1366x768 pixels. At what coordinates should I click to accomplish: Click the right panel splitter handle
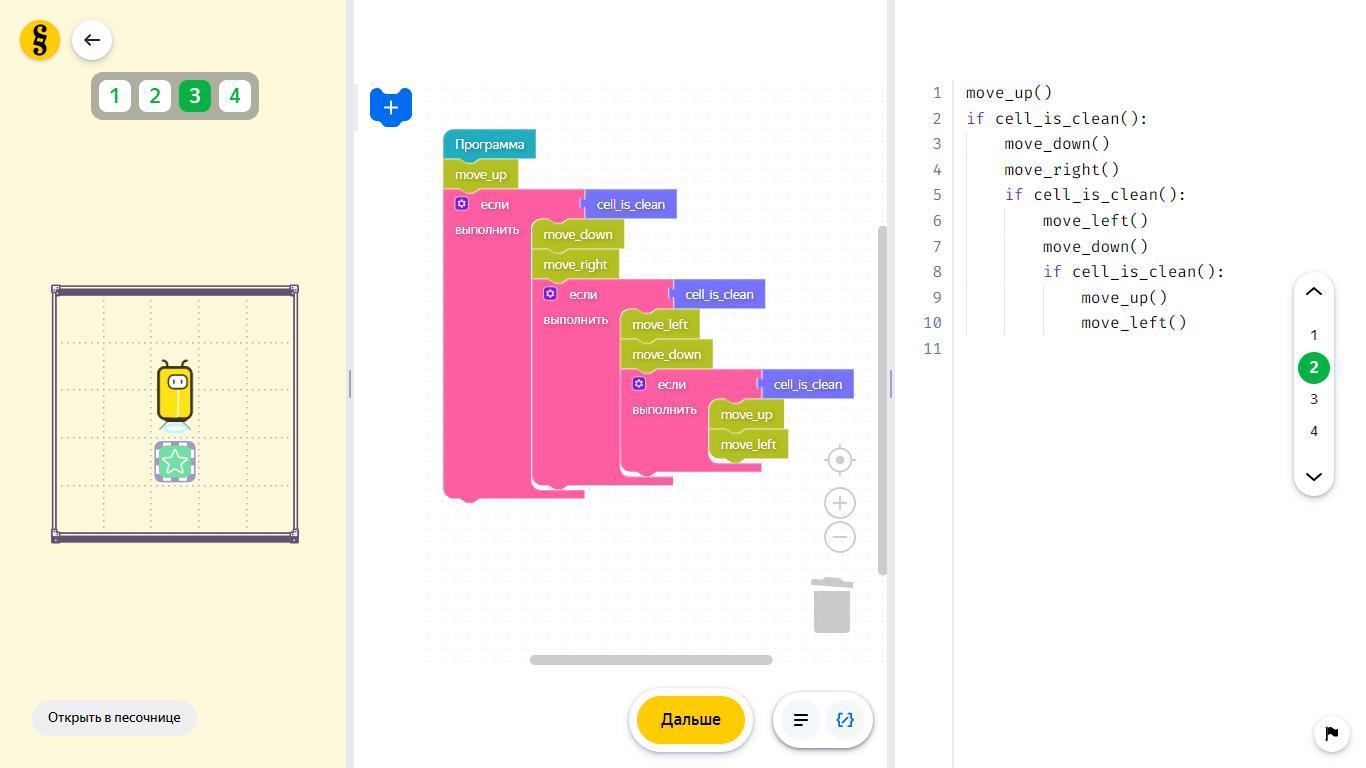pyautogui.click(x=891, y=384)
